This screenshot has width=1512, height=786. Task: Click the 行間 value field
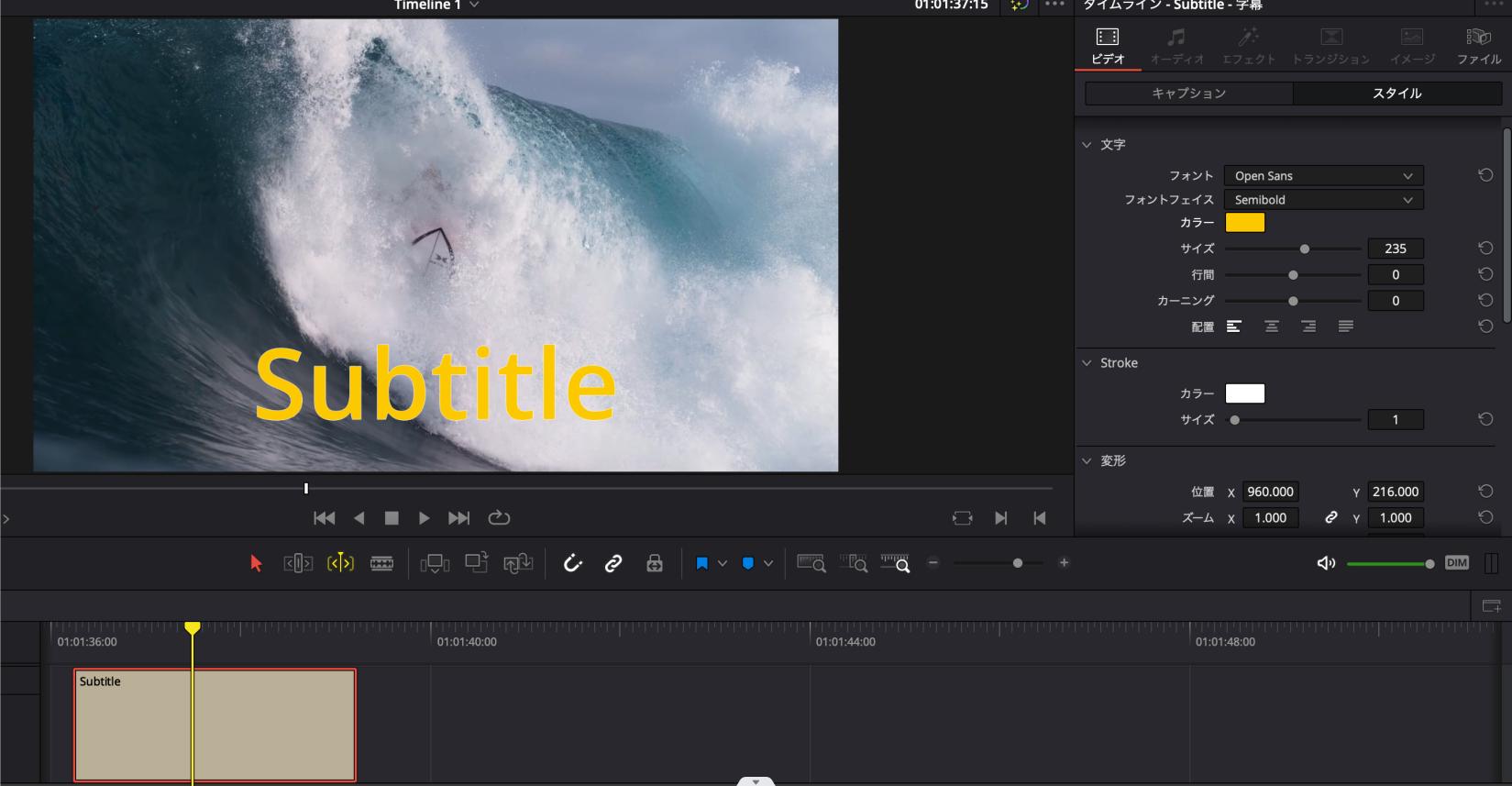[x=1396, y=275]
